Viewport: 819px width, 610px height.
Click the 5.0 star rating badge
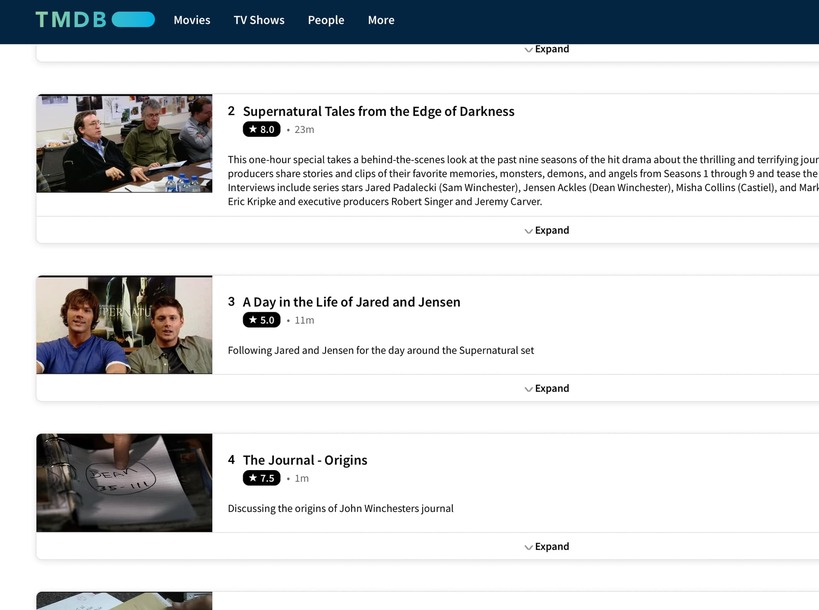tap(262, 320)
